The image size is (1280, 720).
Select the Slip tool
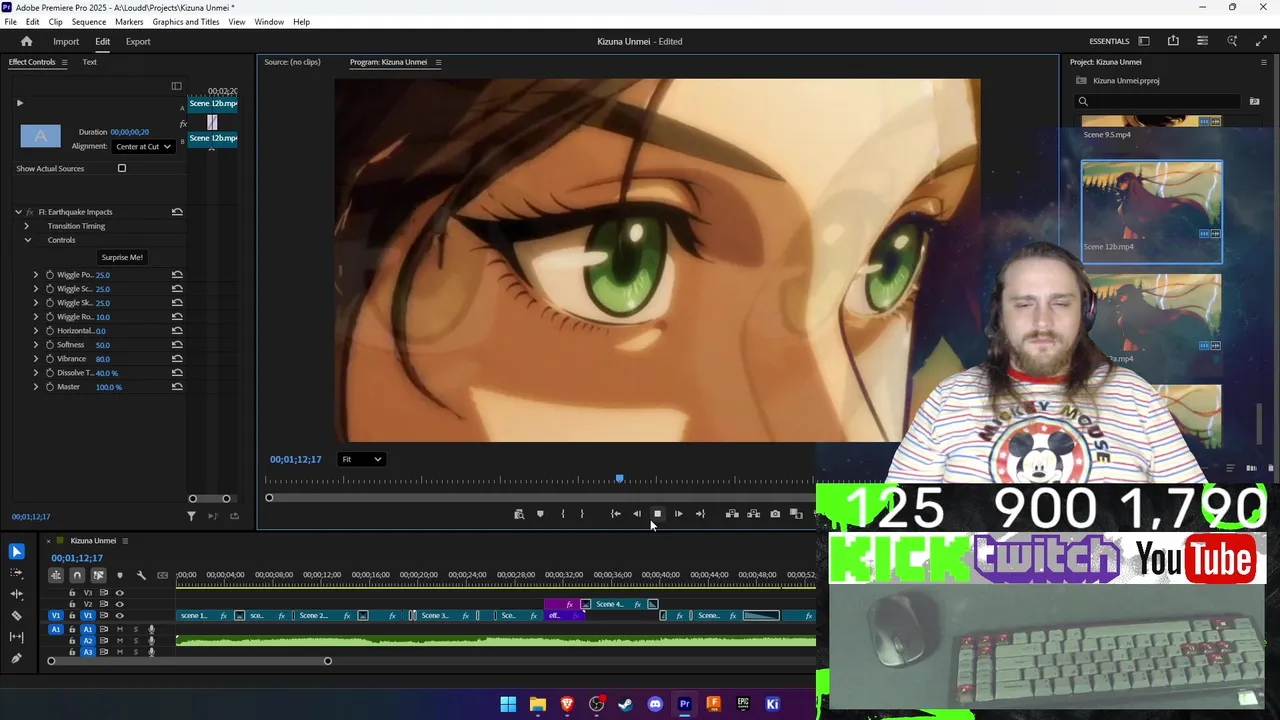click(x=16, y=637)
